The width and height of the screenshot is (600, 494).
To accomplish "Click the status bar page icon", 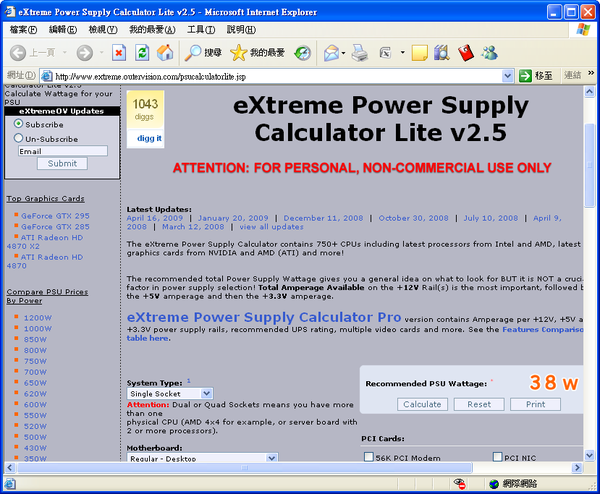I will [10, 484].
